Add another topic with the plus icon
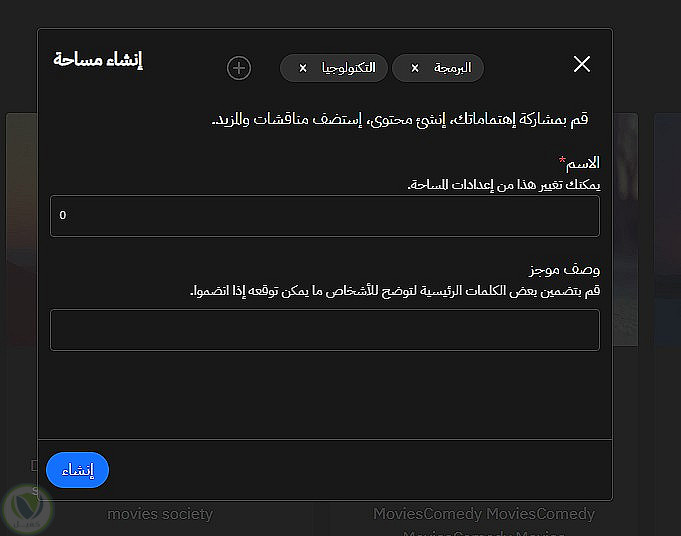The image size is (681, 536). click(x=239, y=68)
